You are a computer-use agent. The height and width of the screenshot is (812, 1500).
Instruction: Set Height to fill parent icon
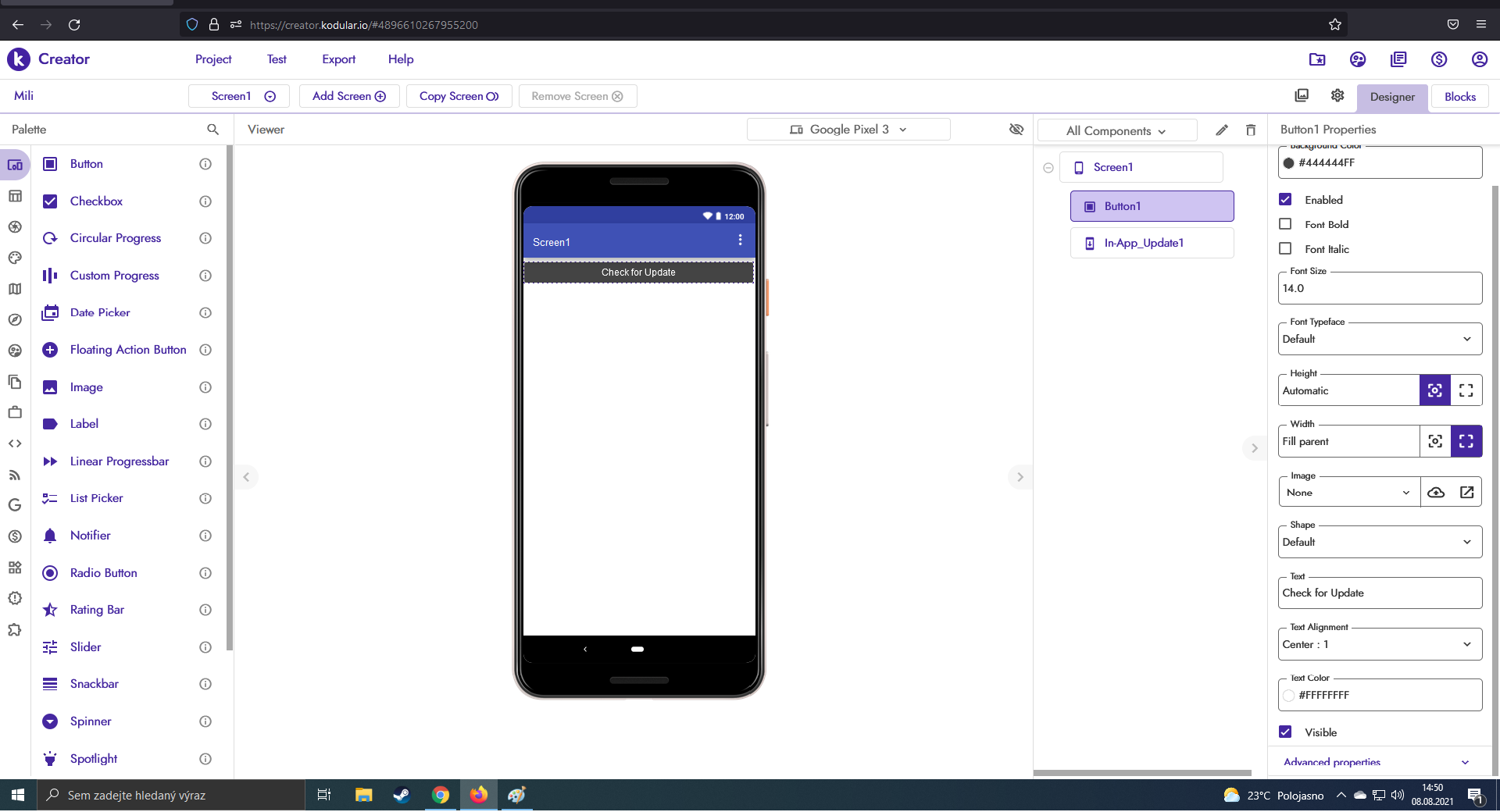tap(1466, 390)
